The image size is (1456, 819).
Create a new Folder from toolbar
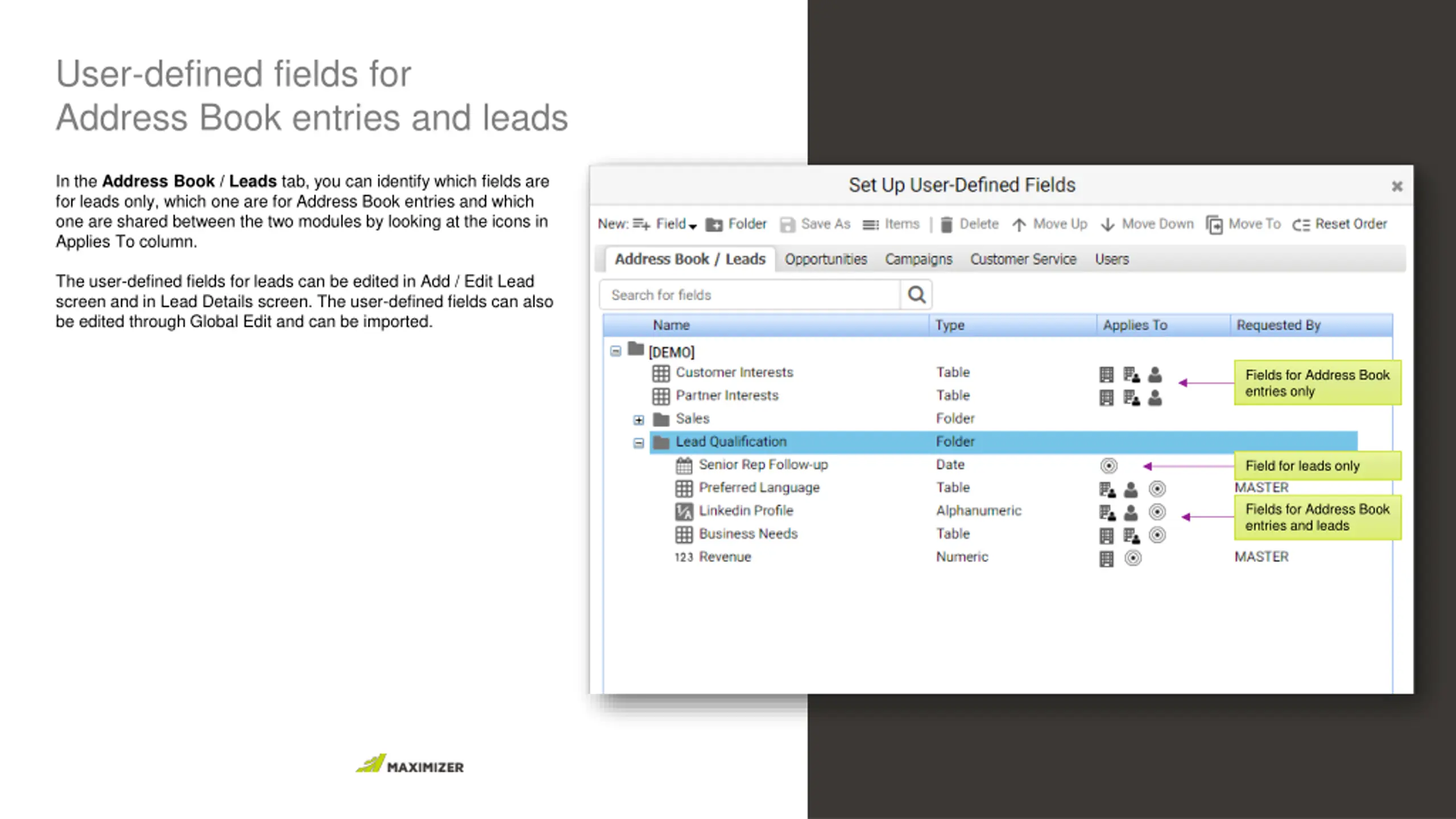736,224
